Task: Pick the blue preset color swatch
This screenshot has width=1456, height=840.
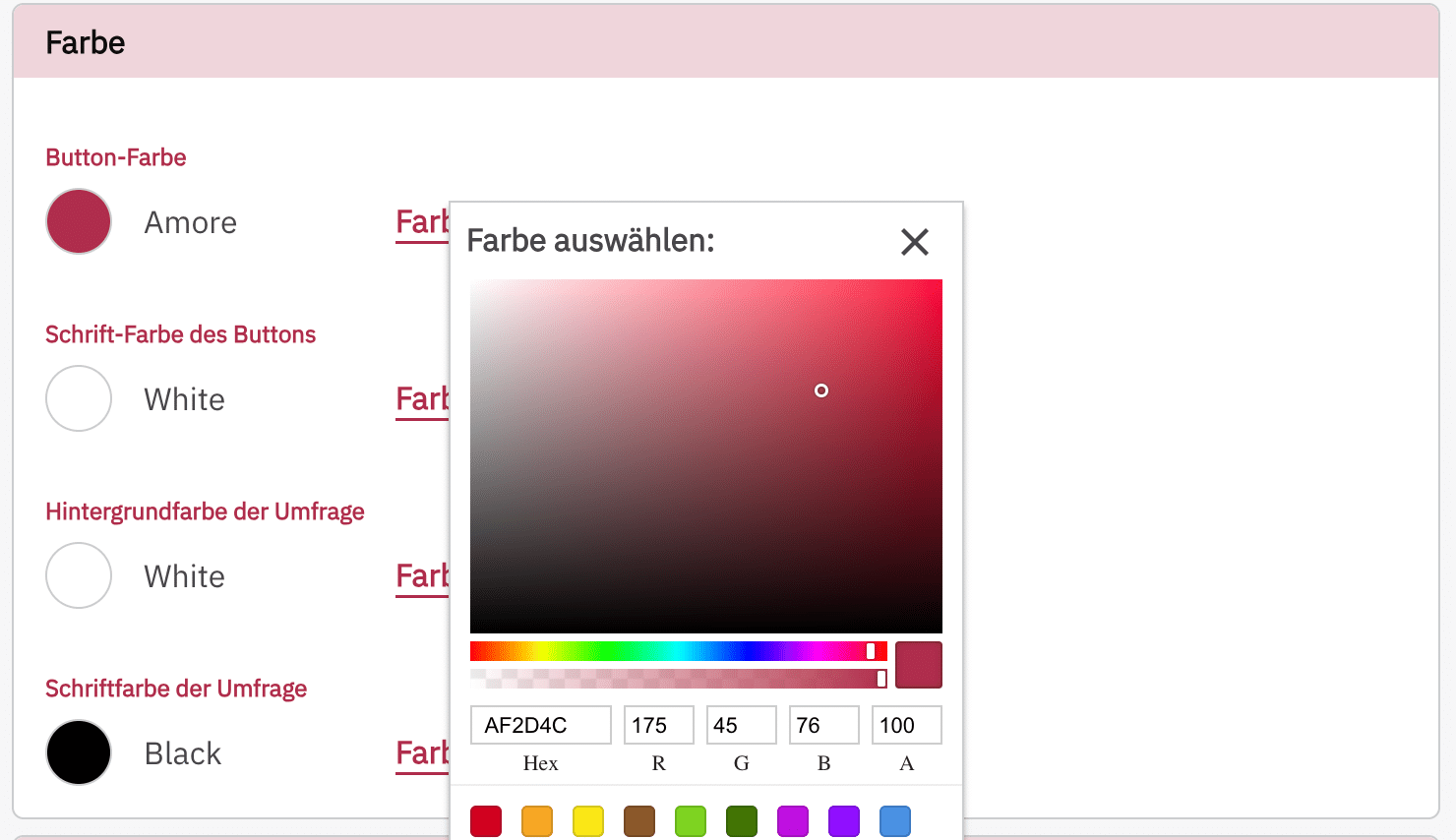Action: pyautogui.click(x=895, y=820)
